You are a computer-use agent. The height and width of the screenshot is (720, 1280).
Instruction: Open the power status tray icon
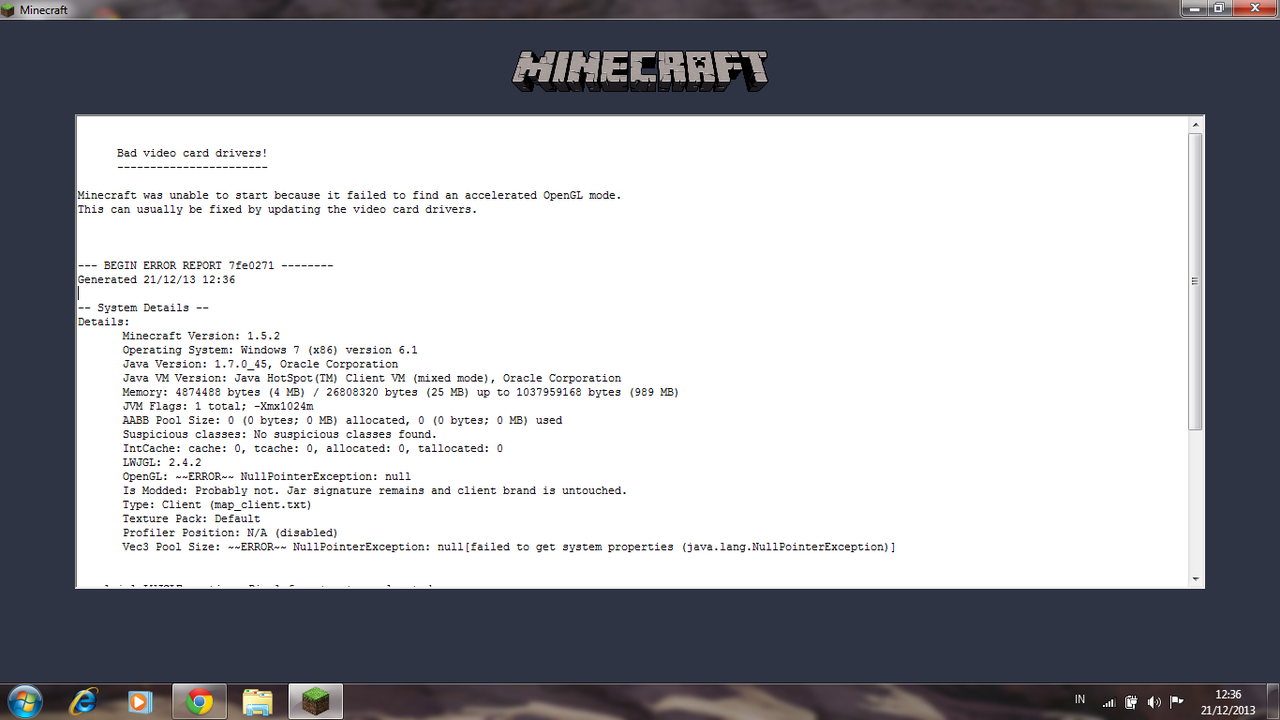1131,702
